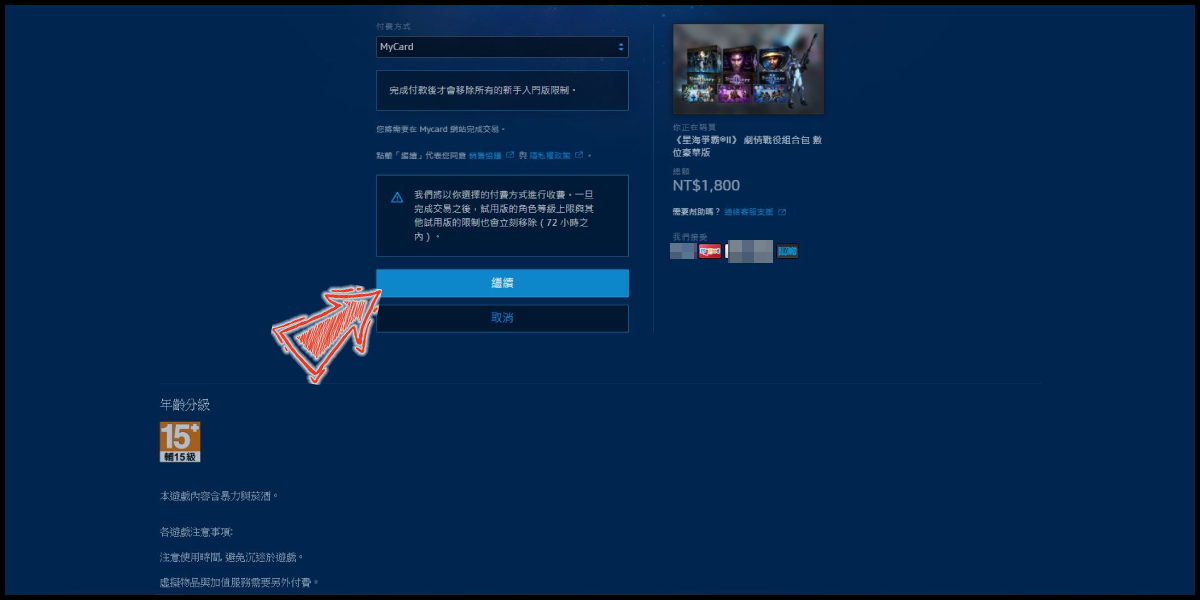1200x600 pixels.
Task: Click the red MyCard payment logo
Action: pos(710,251)
